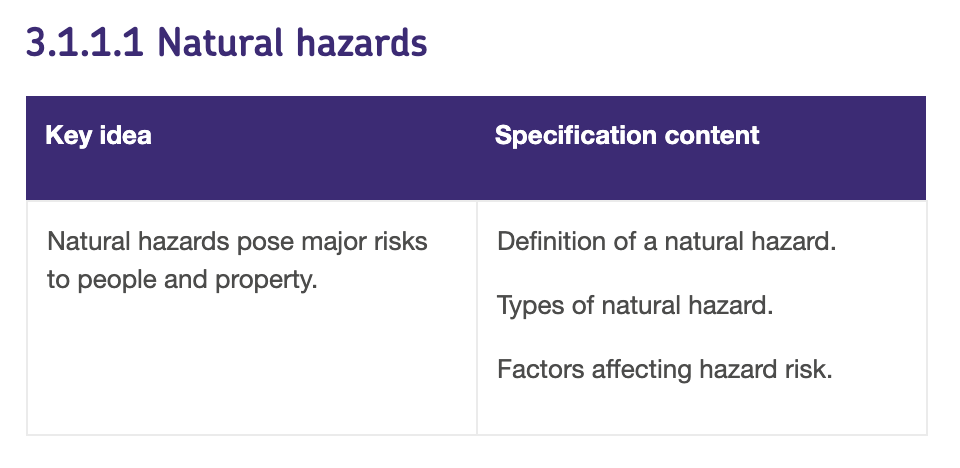Image resolution: width=960 pixels, height=468 pixels.
Task: Click 'Definition of a natural hazard.' line
Action: tap(666, 241)
